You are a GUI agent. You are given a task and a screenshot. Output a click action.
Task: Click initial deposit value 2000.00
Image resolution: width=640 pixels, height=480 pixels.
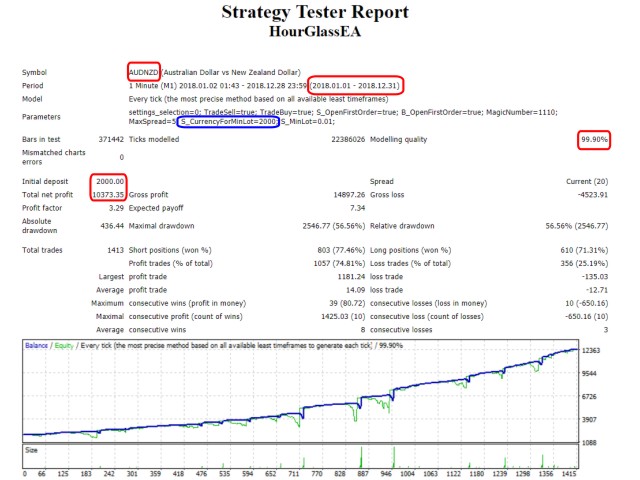[110, 182]
